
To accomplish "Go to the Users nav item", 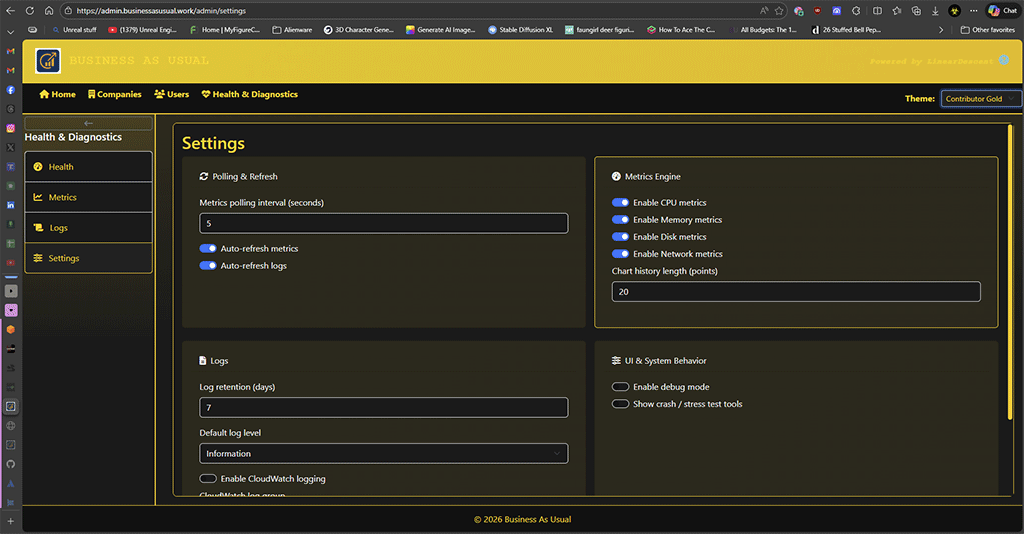I will coord(171,94).
